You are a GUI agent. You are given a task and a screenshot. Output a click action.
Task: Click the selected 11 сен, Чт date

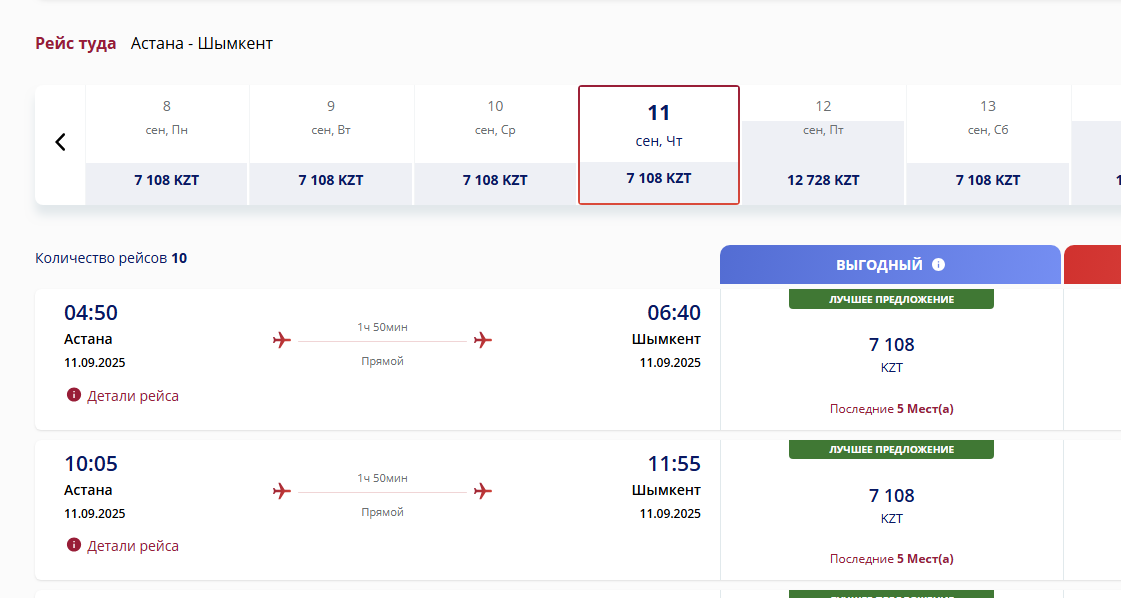pyautogui.click(x=659, y=145)
